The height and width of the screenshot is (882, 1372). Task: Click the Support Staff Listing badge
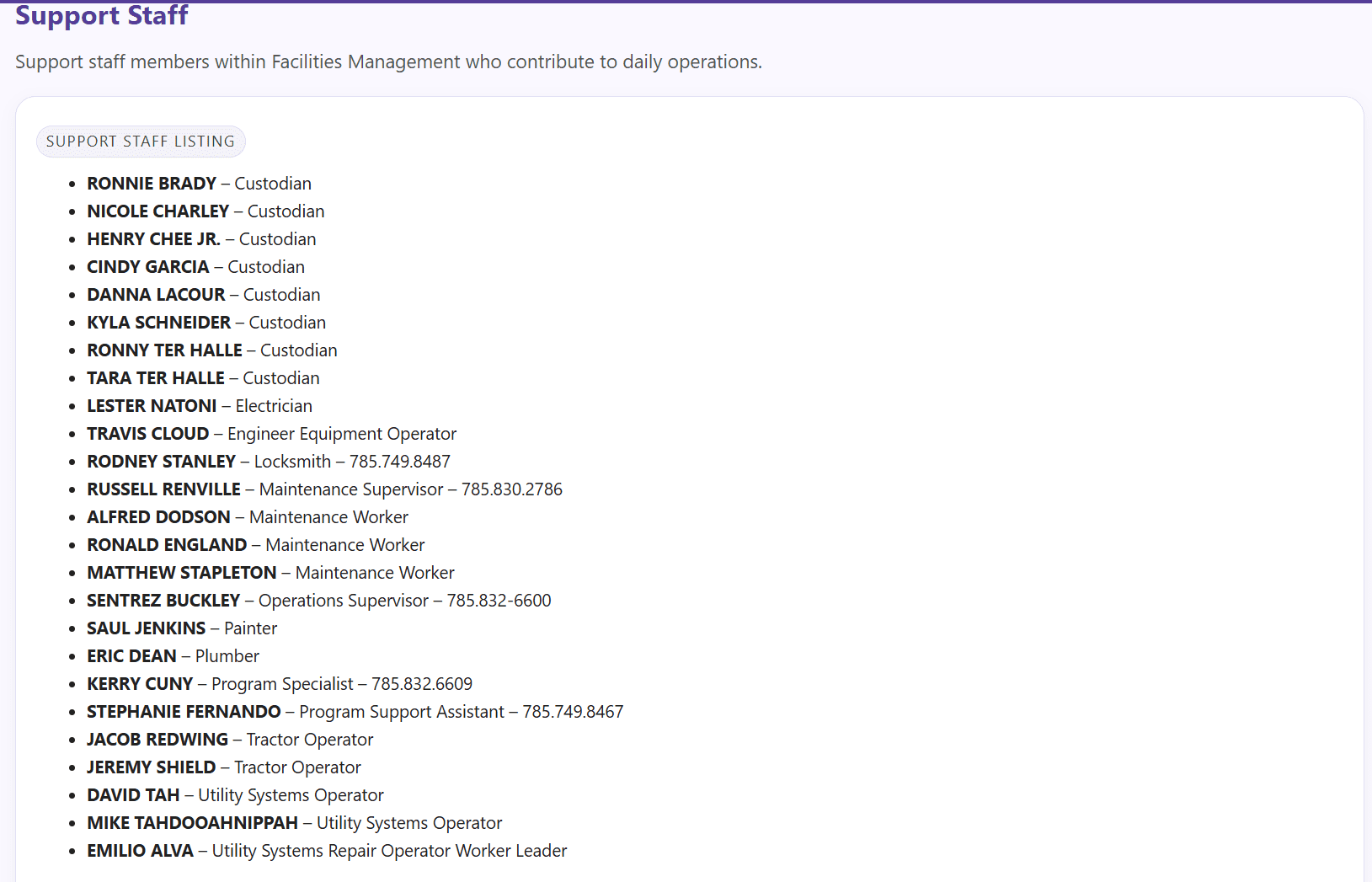(141, 142)
